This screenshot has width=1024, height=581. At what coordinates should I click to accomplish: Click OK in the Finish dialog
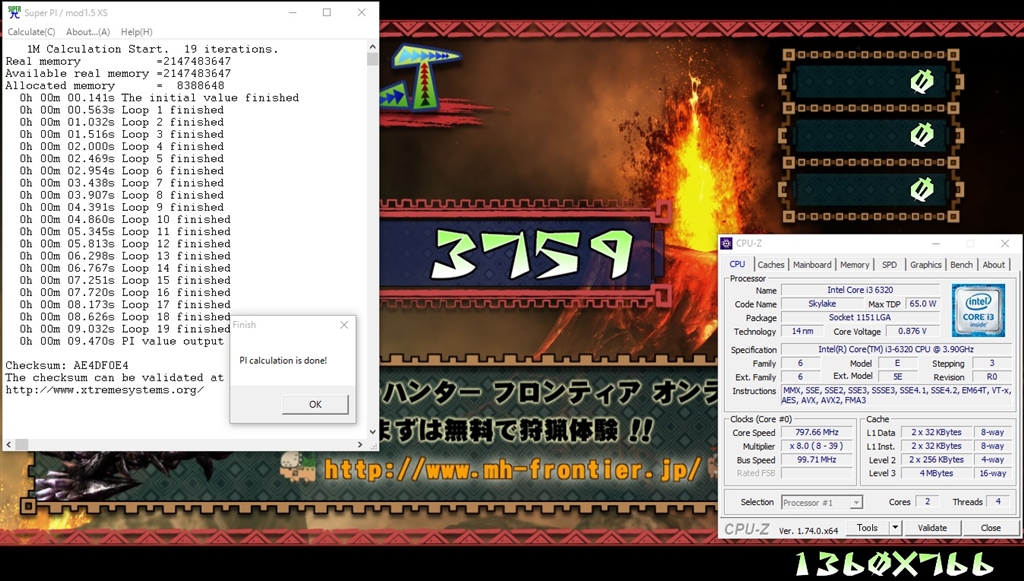(x=315, y=404)
